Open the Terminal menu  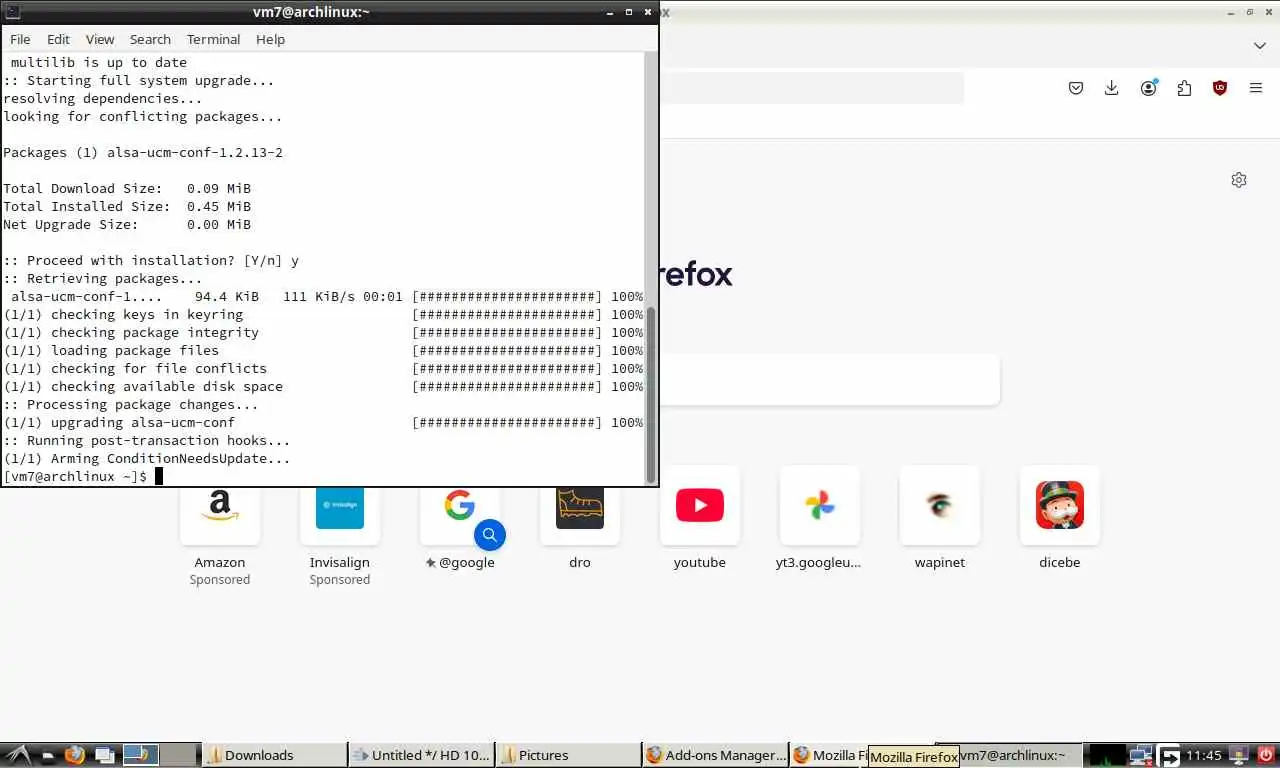click(x=213, y=39)
